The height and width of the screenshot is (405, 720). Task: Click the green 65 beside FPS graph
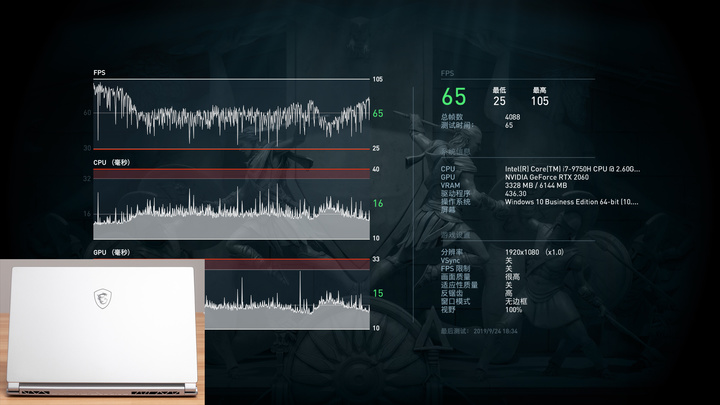point(378,113)
